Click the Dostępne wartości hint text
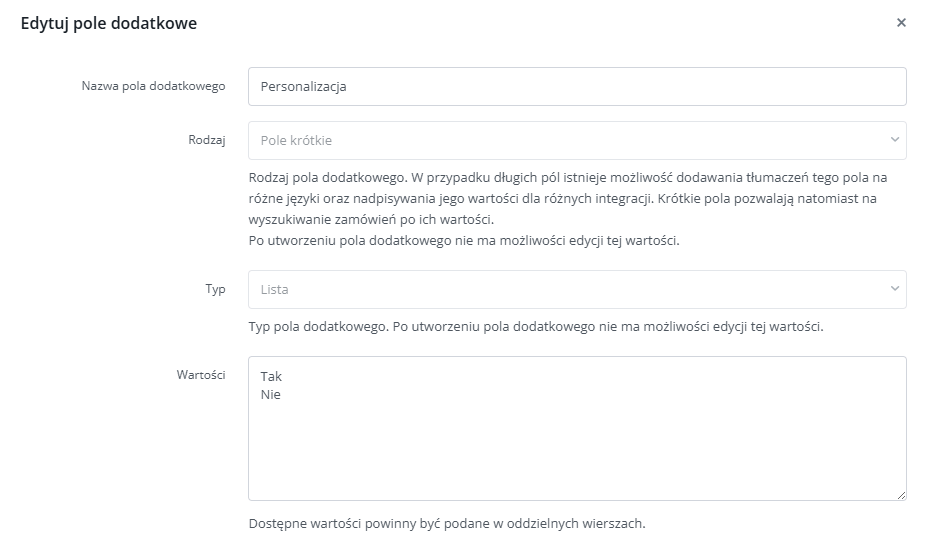925x537 pixels. [x=447, y=523]
